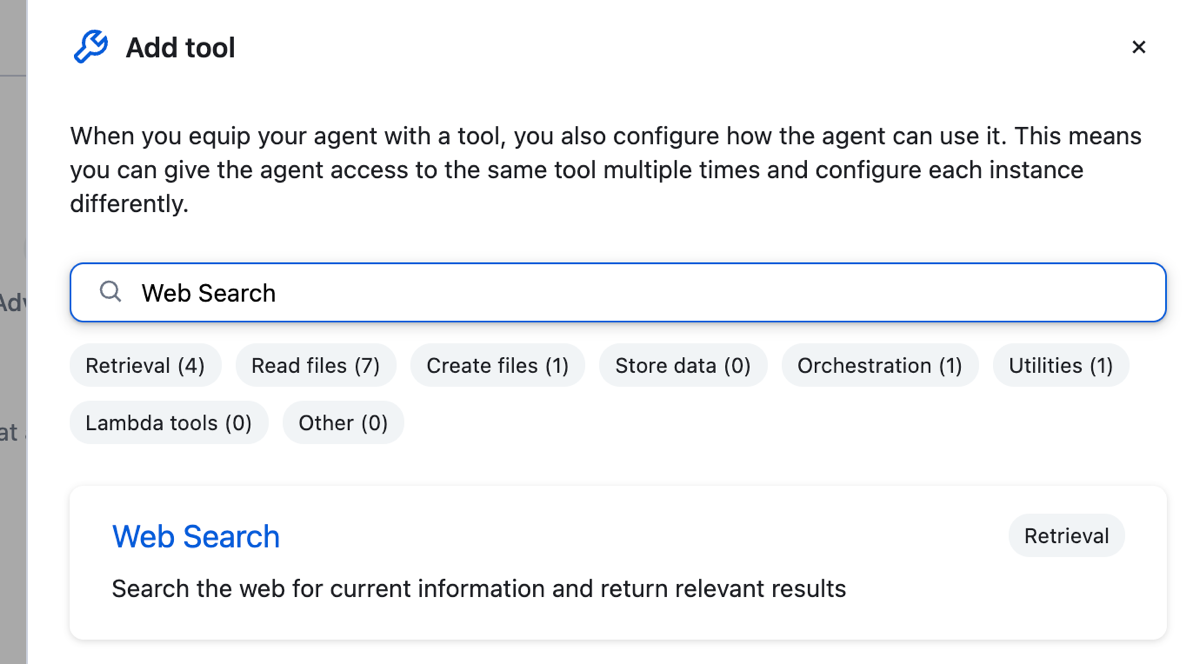Viewport: 1200px width, 664px height.
Task: Select the Read files (7) filter chip
Action: point(315,365)
